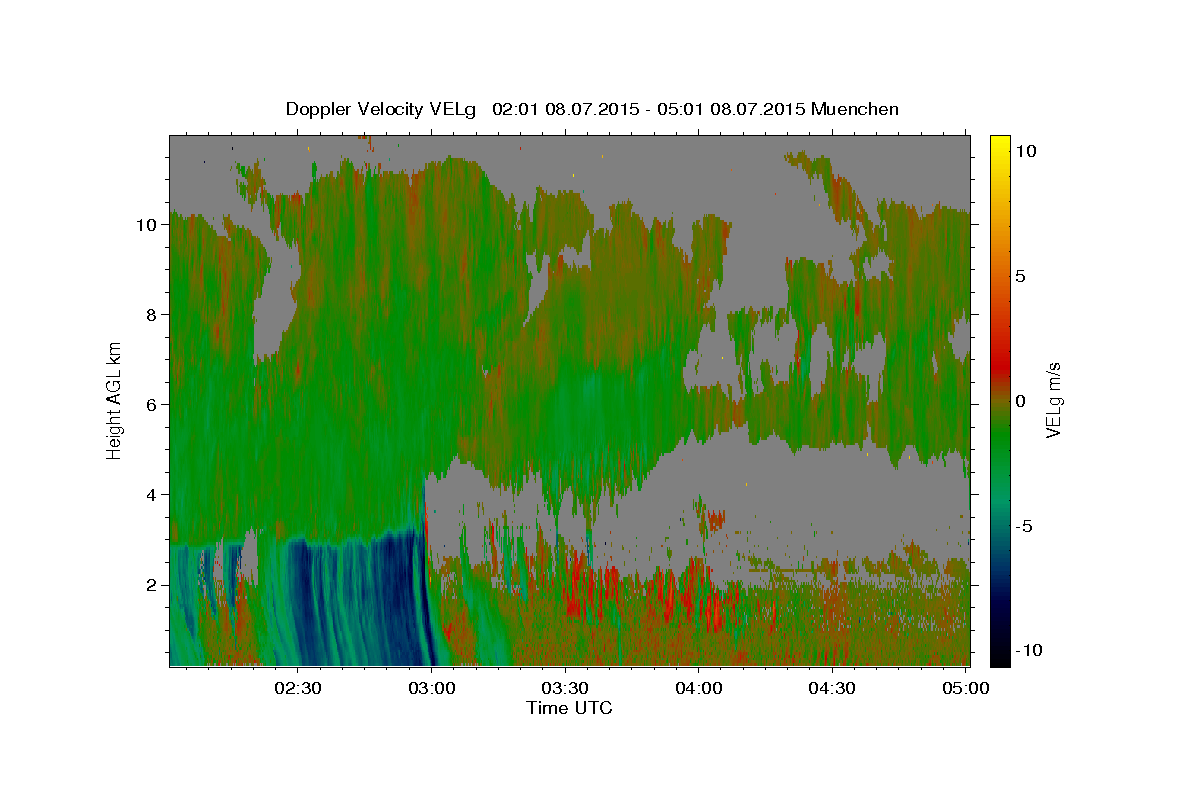1200x800 pixels.
Task: Click the 05:00 time tick label
Action: click(x=964, y=688)
